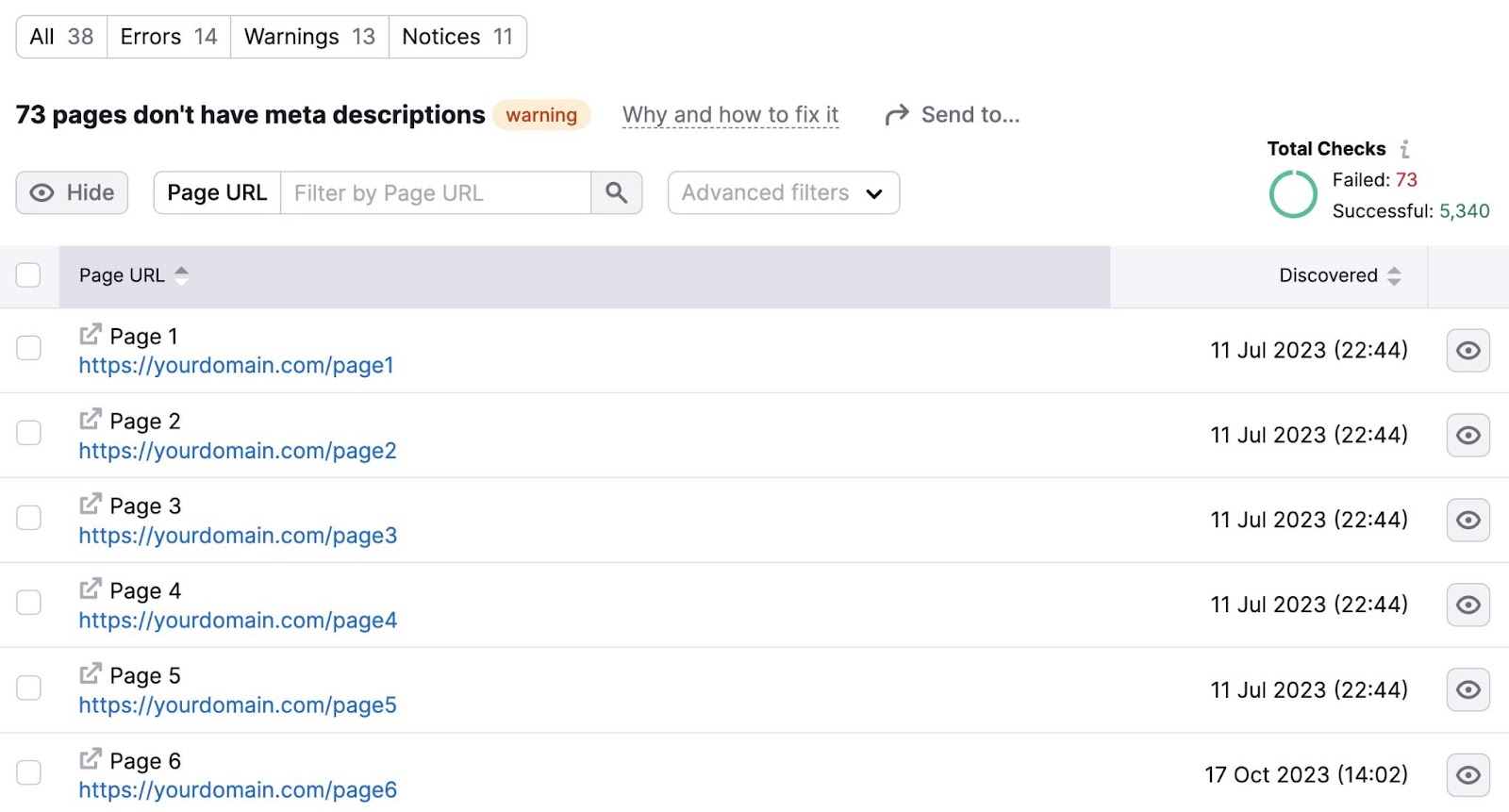Click Page 1 discovered date 11 Jul 2023

tap(1309, 351)
